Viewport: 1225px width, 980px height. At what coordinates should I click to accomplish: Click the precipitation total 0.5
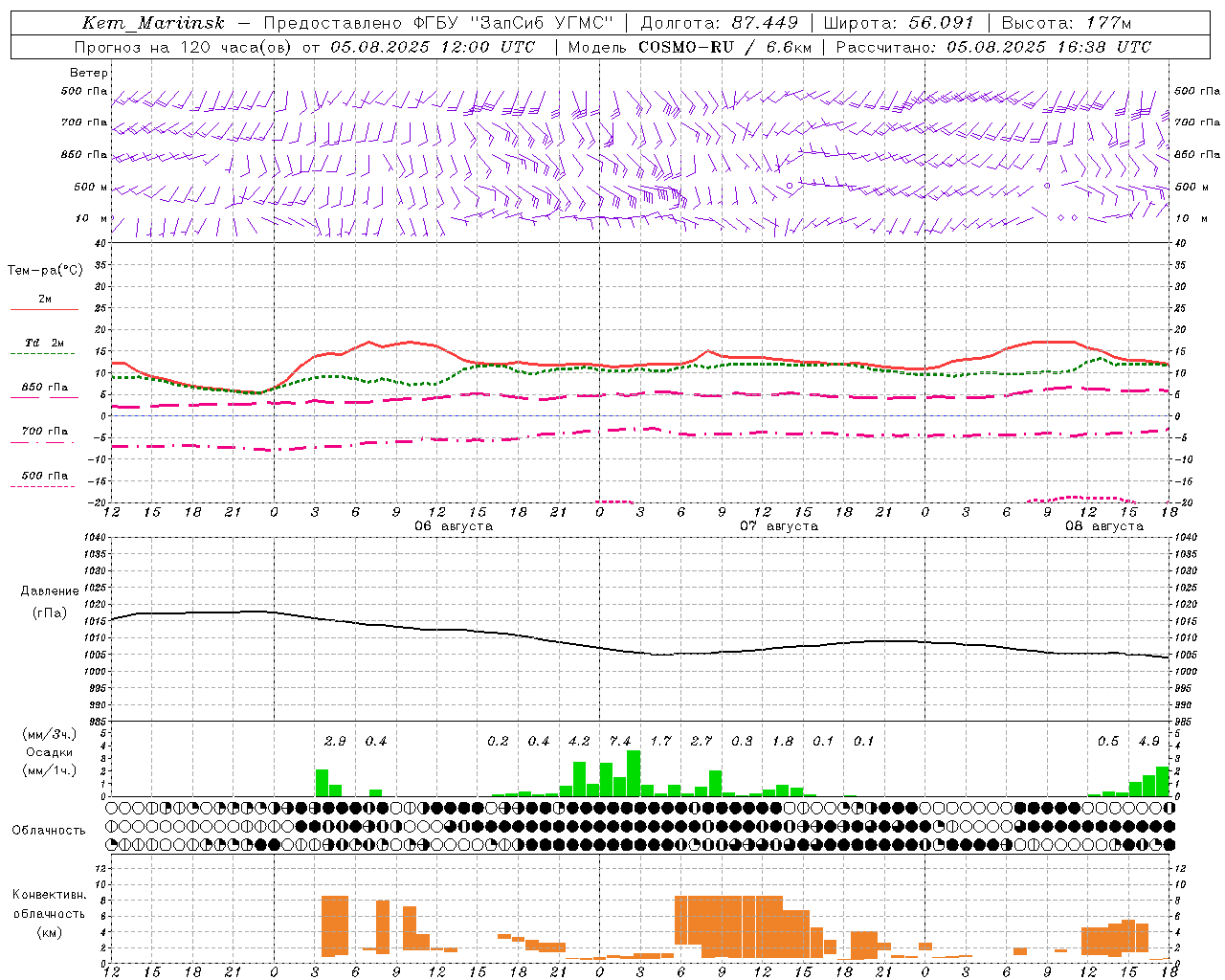coord(1108,742)
